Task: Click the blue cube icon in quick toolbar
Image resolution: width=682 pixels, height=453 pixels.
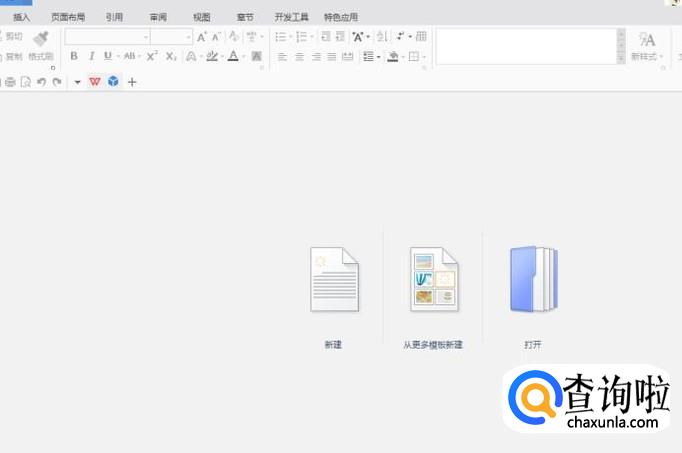Action: (113, 82)
